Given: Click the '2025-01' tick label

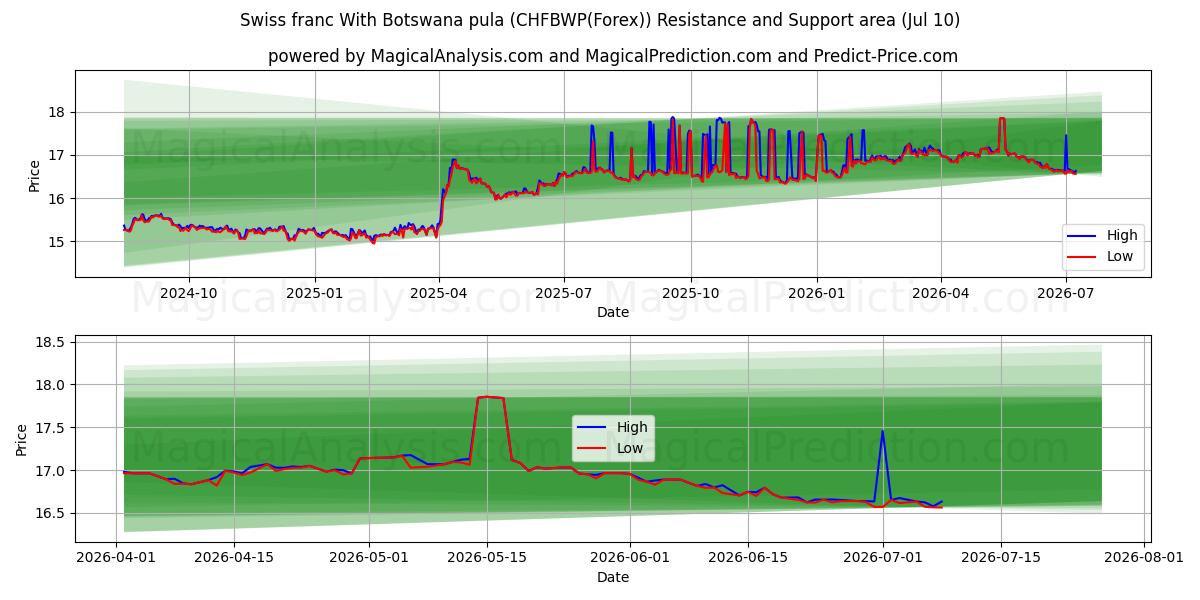Looking at the screenshot, I should tap(315, 293).
